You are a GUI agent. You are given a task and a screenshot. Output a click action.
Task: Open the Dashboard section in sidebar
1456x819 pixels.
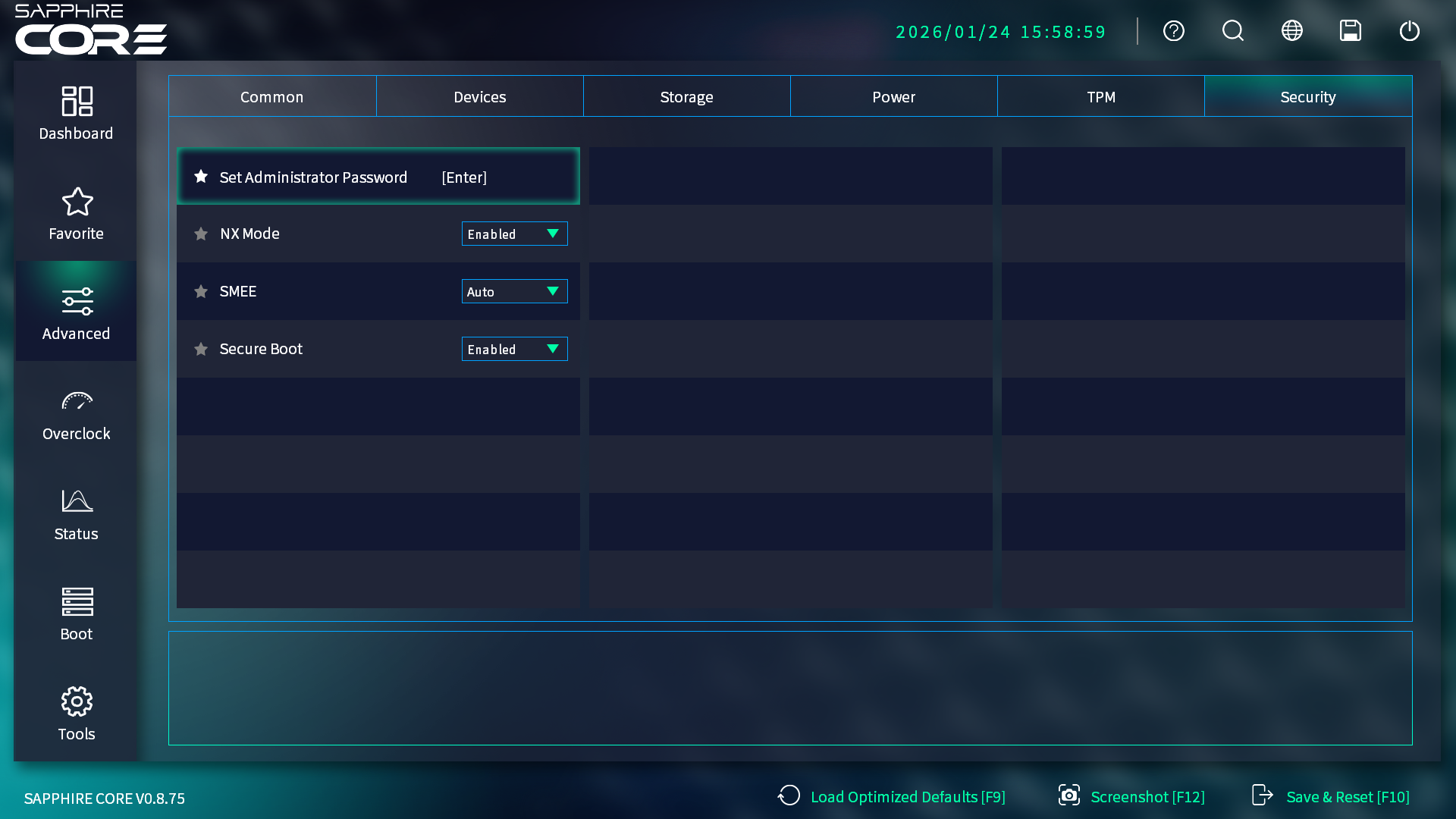pyautogui.click(x=76, y=114)
